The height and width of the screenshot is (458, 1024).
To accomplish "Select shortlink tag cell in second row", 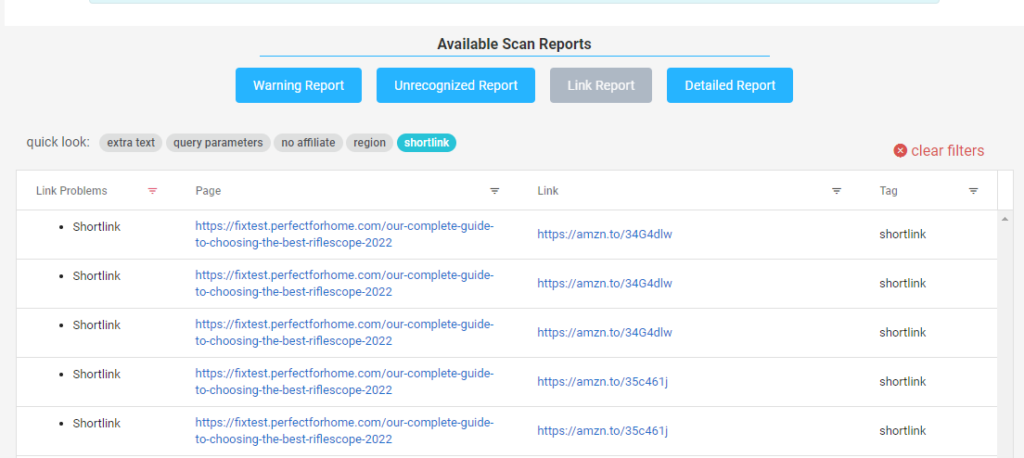I will coord(903,284).
